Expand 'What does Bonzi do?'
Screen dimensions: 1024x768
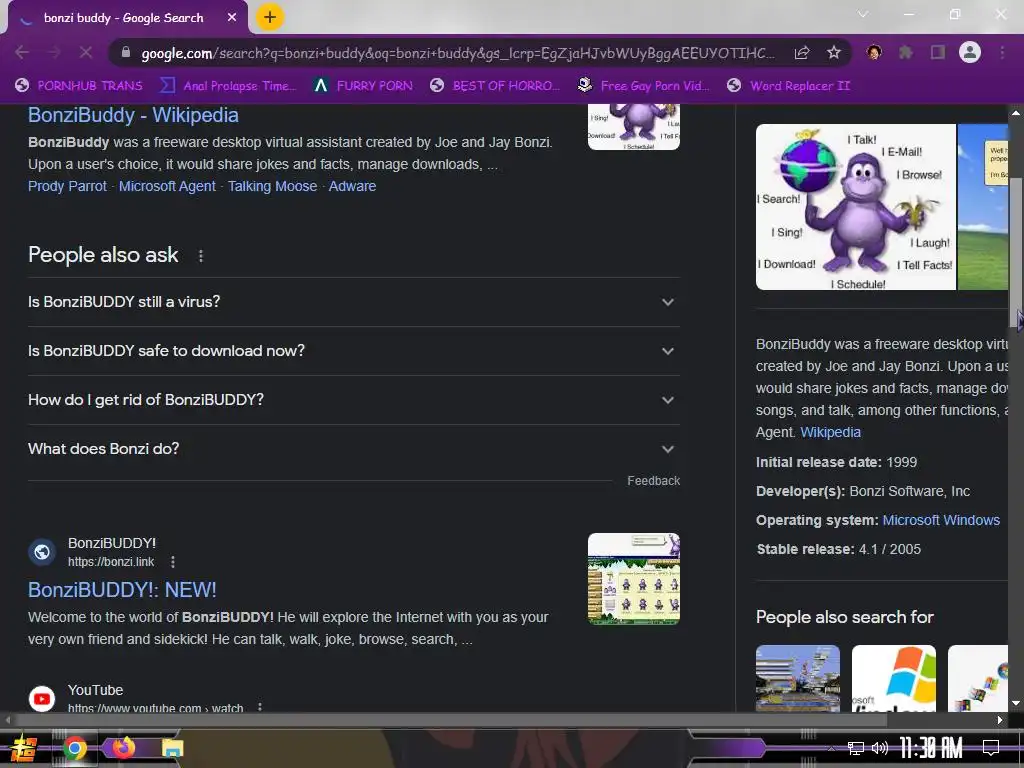pos(354,449)
